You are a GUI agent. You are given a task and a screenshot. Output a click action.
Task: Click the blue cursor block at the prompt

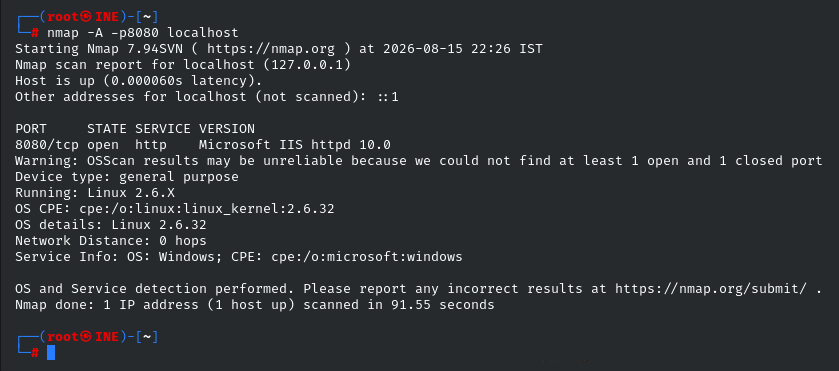tap(51, 352)
